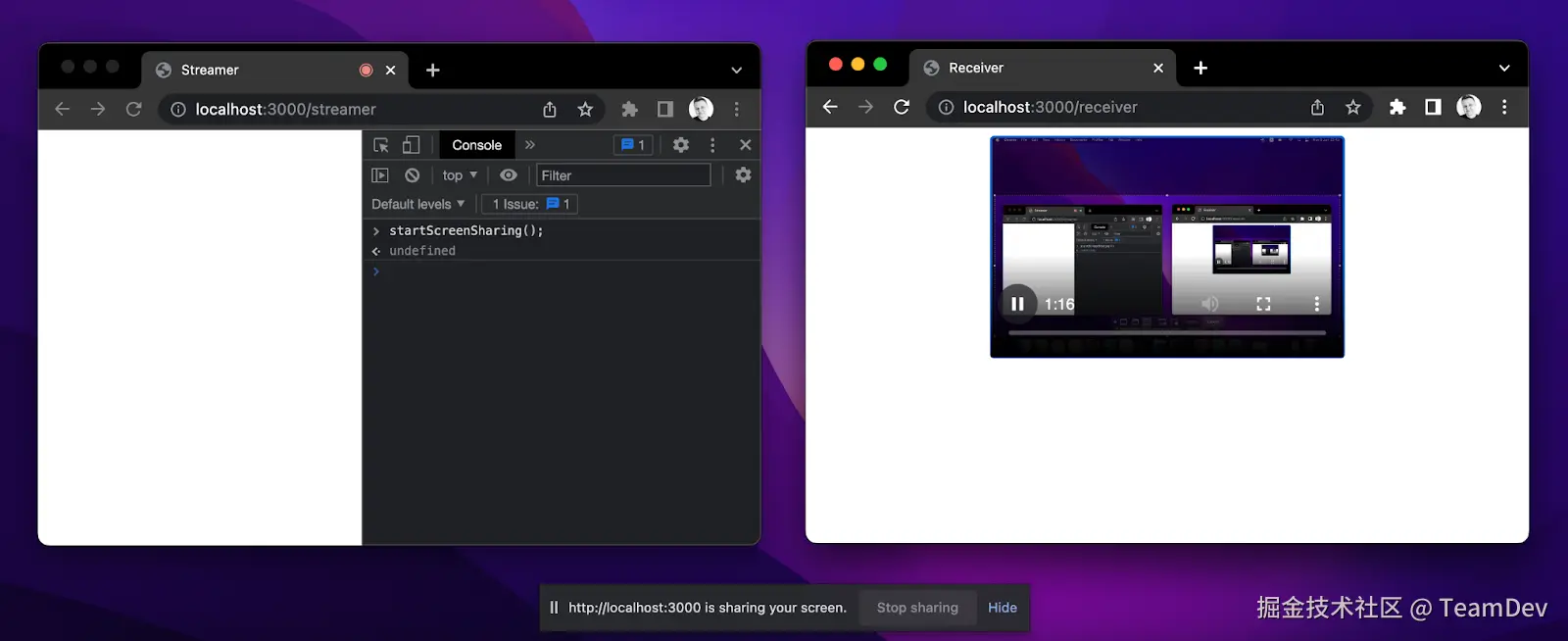The image size is (1568, 641).
Task: Toggle the DevTools device toolbar
Action: coord(412,145)
